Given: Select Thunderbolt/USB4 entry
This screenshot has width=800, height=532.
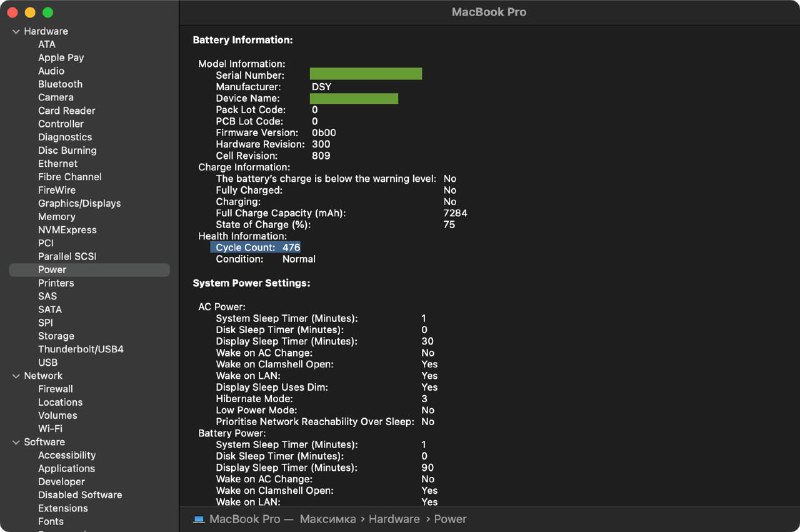Looking at the screenshot, I should click(81, 349).
